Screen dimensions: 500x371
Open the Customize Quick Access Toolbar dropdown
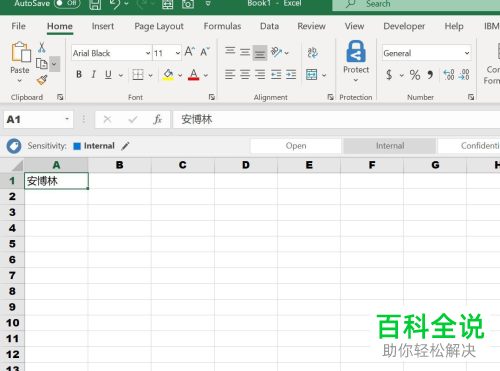click(208, 4)
